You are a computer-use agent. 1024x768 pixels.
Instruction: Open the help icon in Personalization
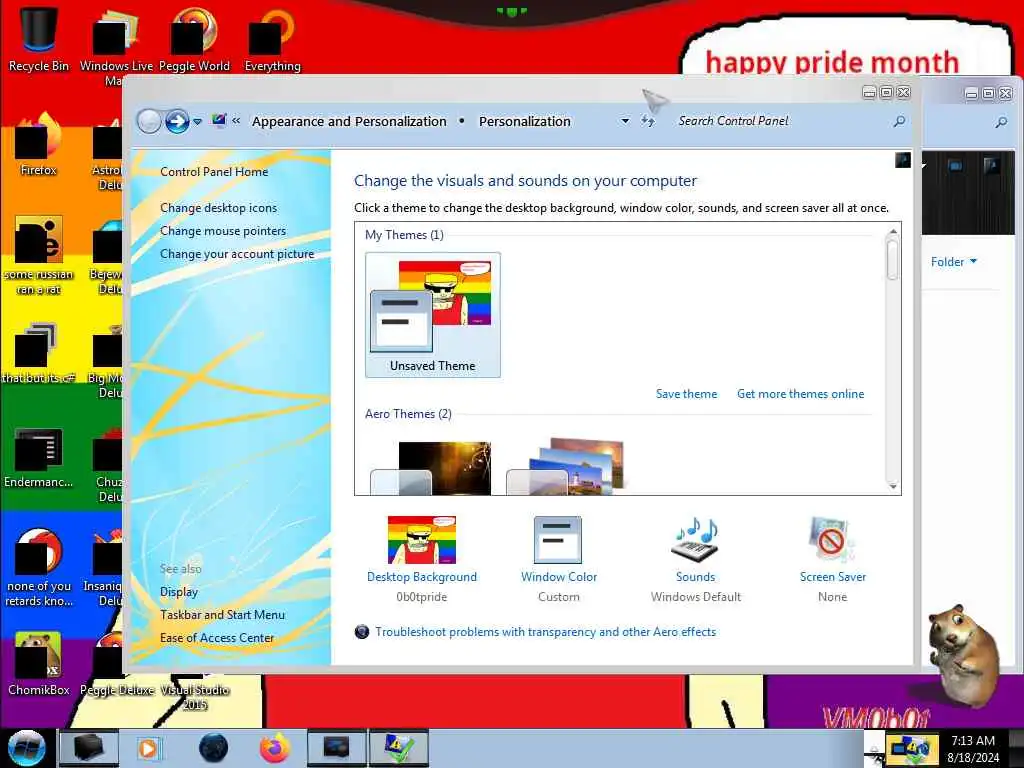click(903, 161)
